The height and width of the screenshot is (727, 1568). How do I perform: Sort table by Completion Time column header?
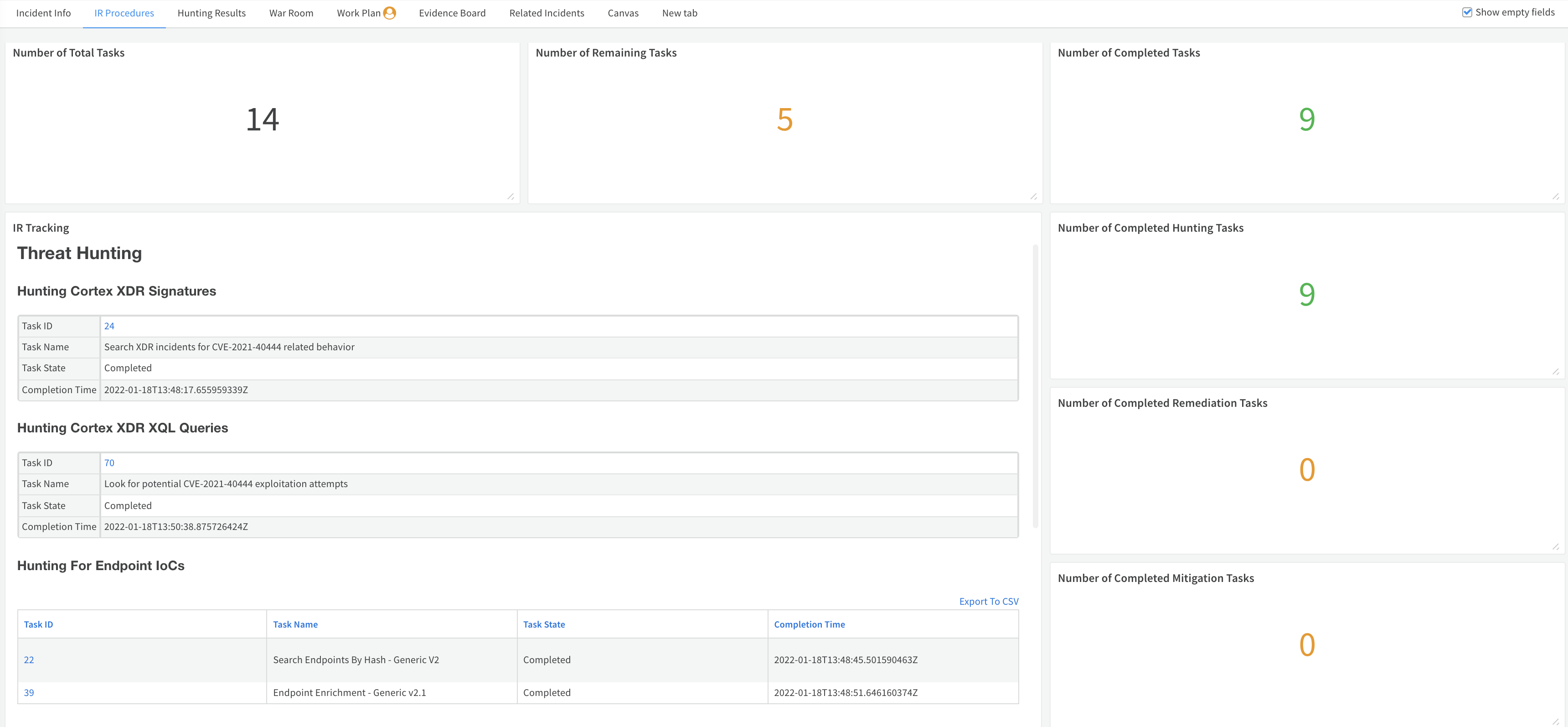[809, 624]
